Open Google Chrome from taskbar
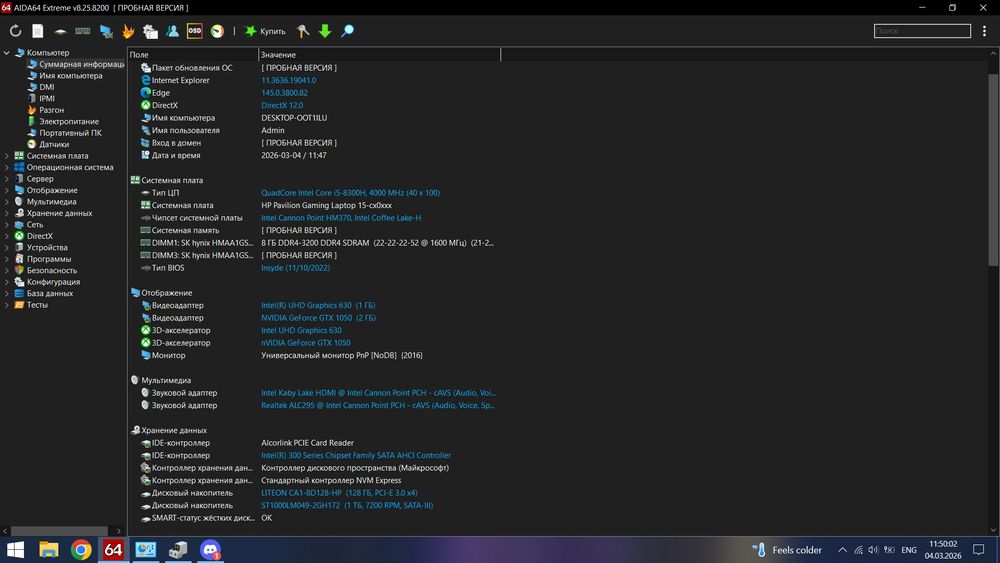Screen dimensions: 1000x563 pos(81,550)
